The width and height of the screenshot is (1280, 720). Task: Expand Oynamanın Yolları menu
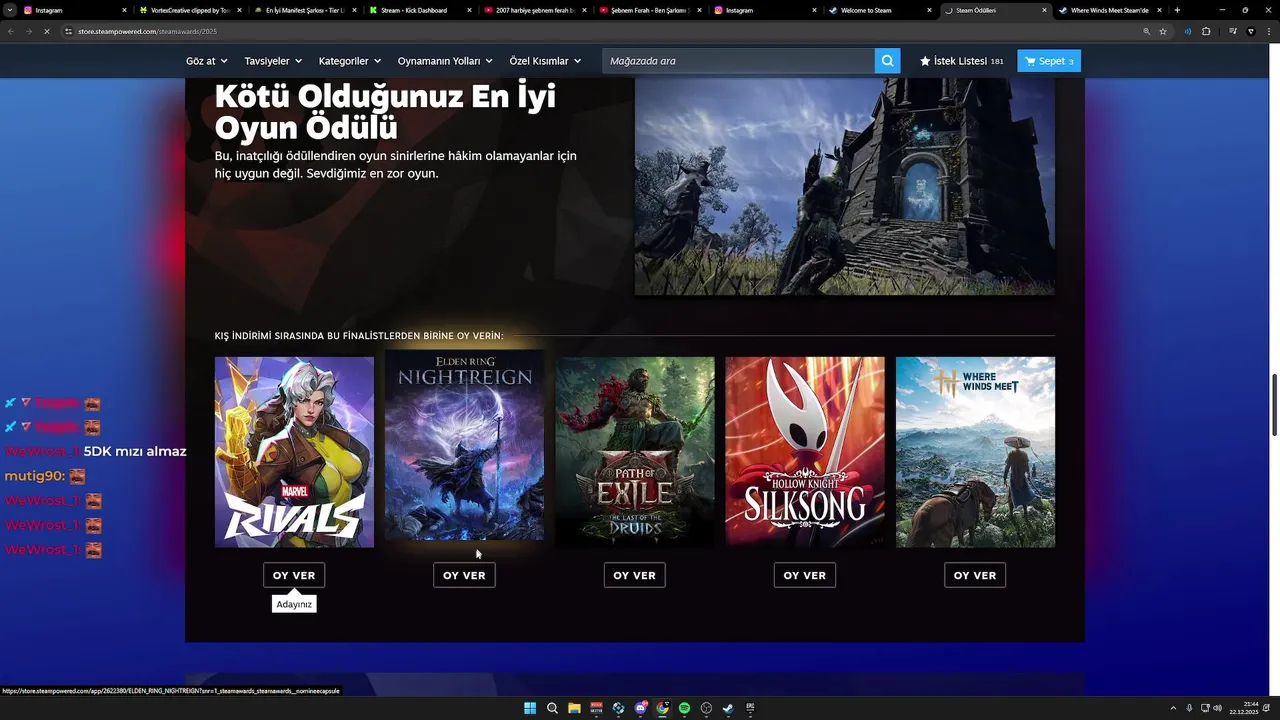445,61
